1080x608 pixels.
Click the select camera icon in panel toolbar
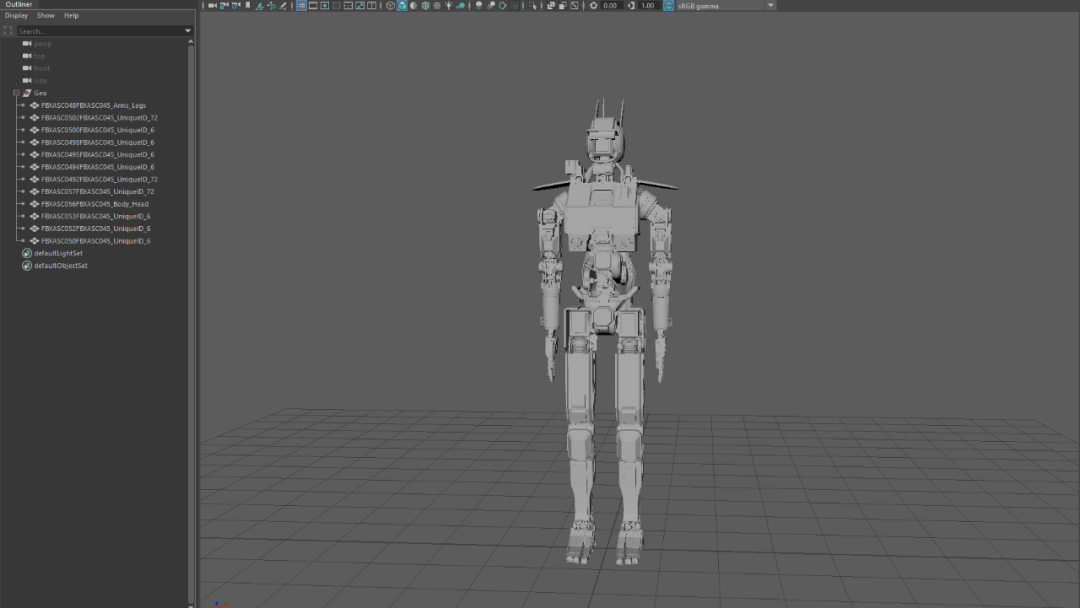[x=212, y=6]
